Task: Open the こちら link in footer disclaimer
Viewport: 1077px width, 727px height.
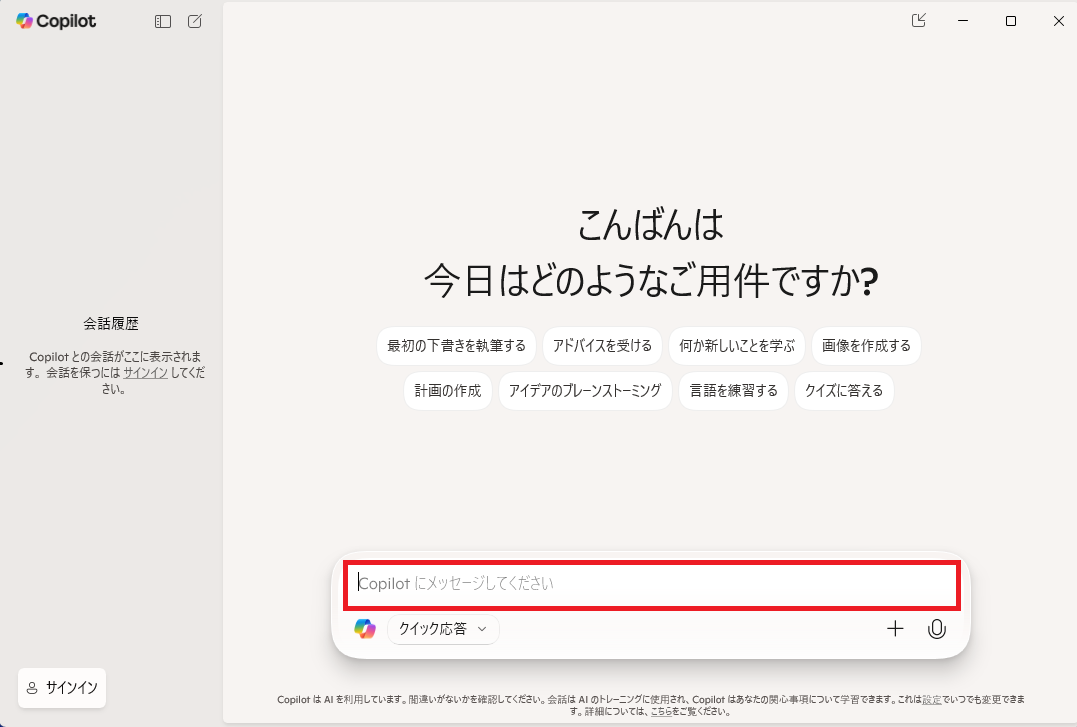Action: 661,712
